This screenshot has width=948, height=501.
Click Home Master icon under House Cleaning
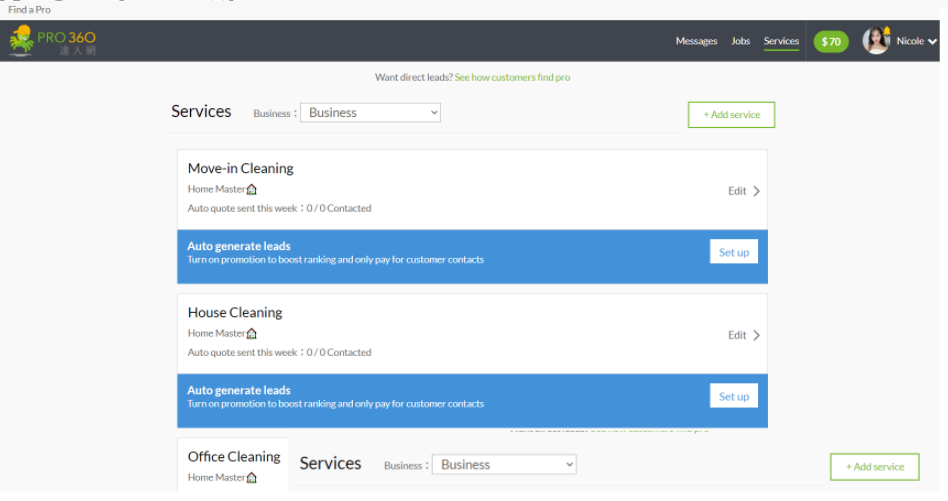point(252,333)
